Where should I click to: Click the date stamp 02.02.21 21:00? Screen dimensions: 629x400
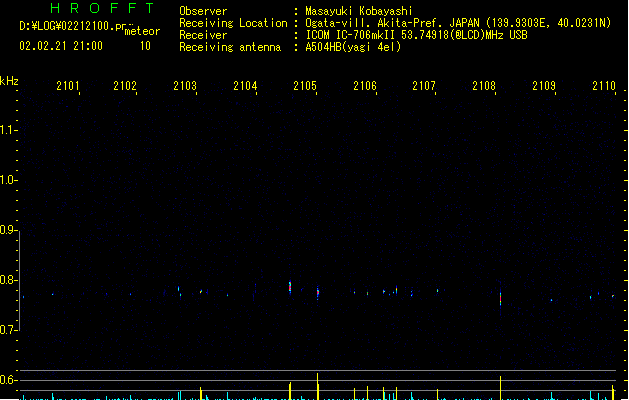coord(61,46)
